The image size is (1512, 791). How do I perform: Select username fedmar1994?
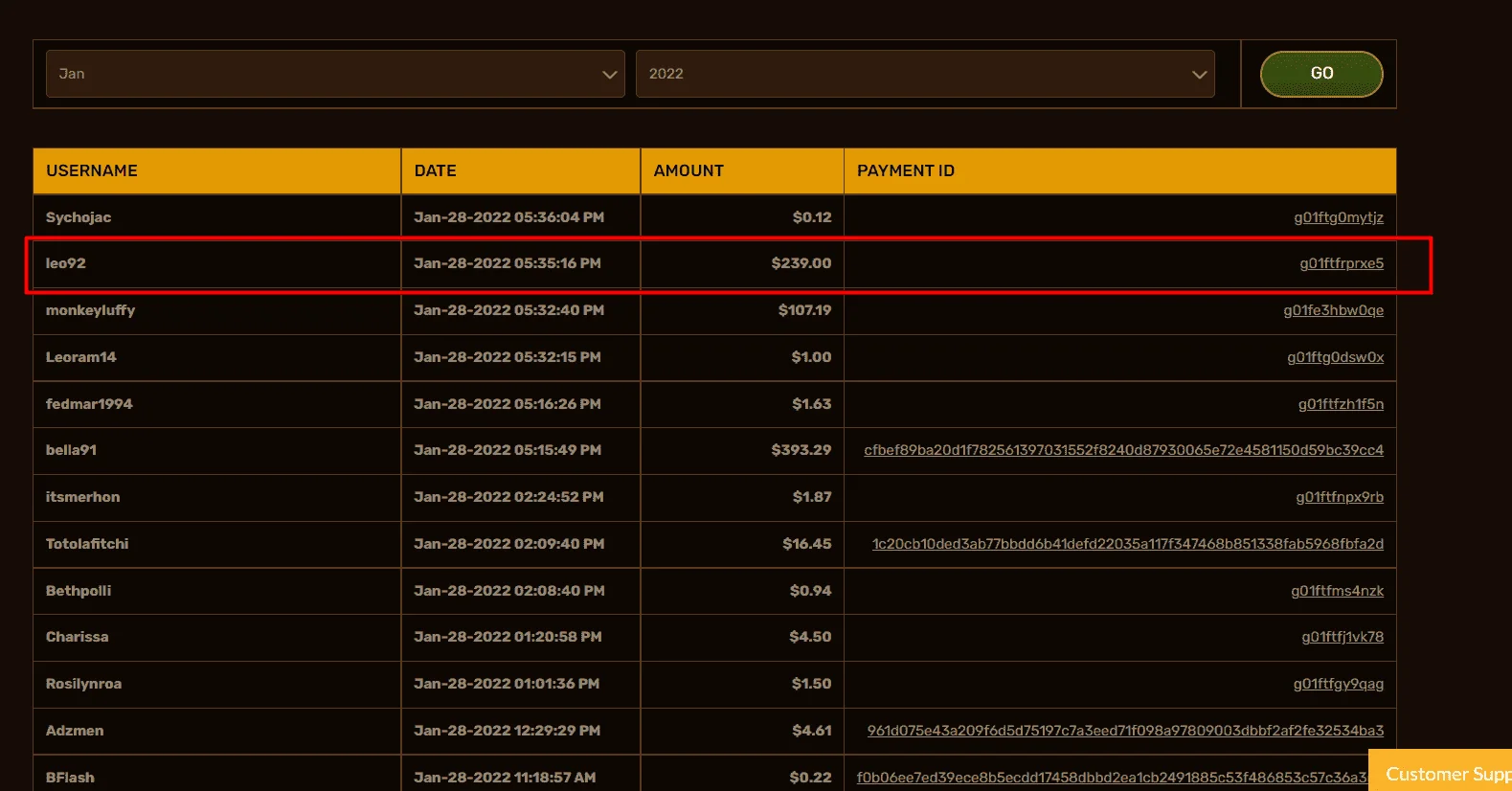coord(89,404)
